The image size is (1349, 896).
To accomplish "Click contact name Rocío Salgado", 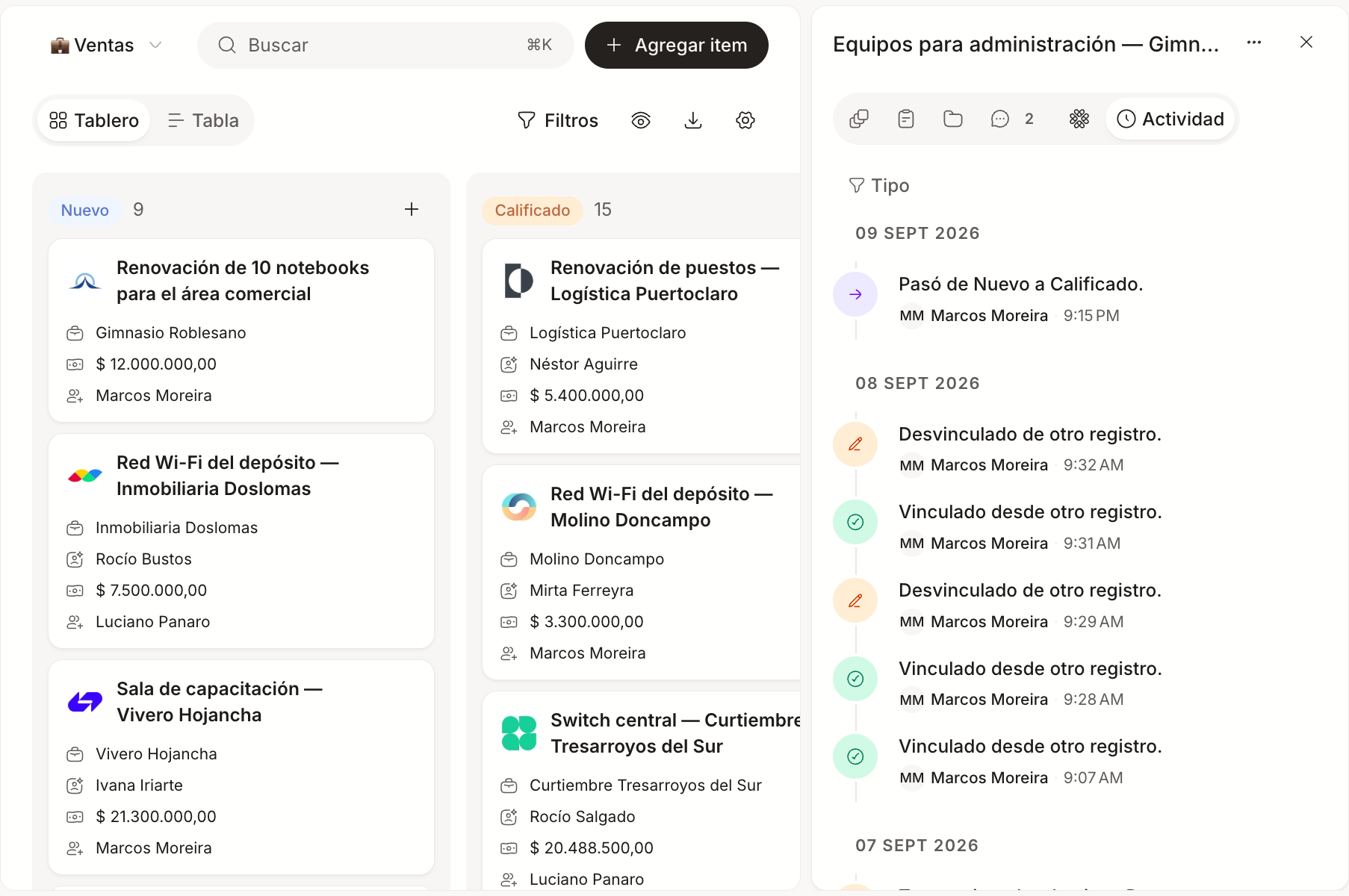I will 582,817.
